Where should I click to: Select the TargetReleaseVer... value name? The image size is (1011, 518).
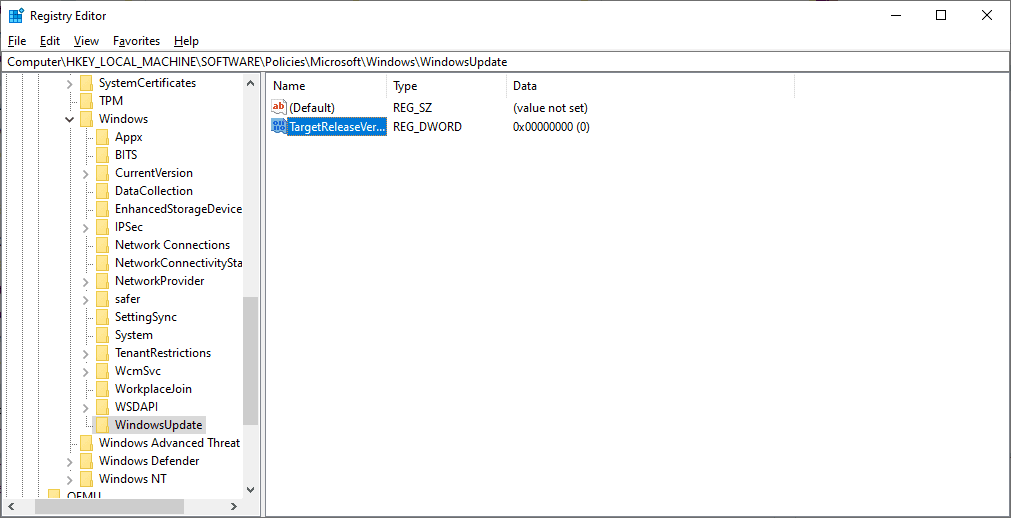click(337, 127)
